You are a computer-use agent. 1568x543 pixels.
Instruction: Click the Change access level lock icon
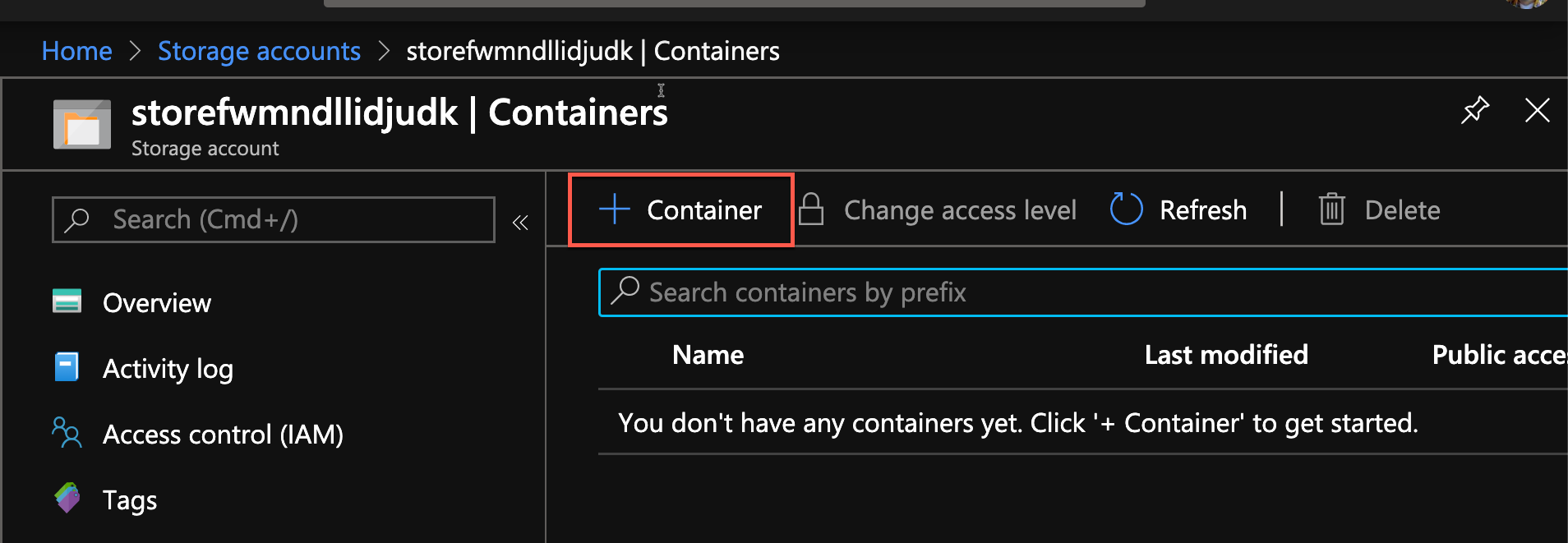tap(811, 209)
